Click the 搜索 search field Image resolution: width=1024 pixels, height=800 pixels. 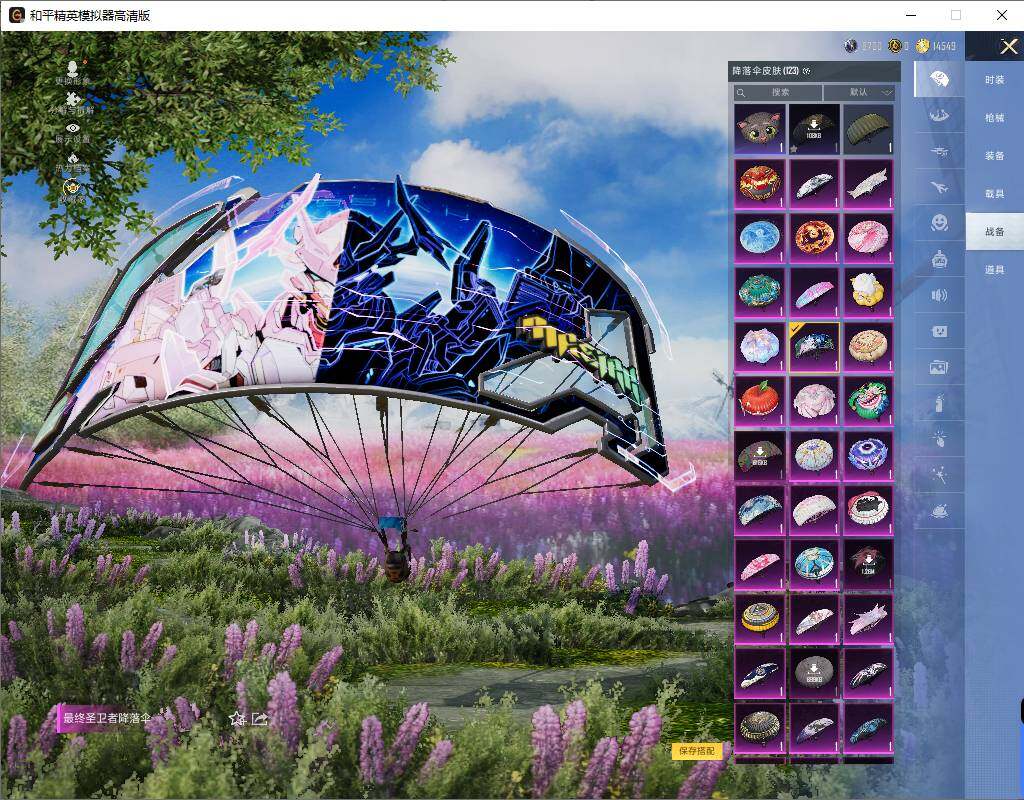click(777, 92)
